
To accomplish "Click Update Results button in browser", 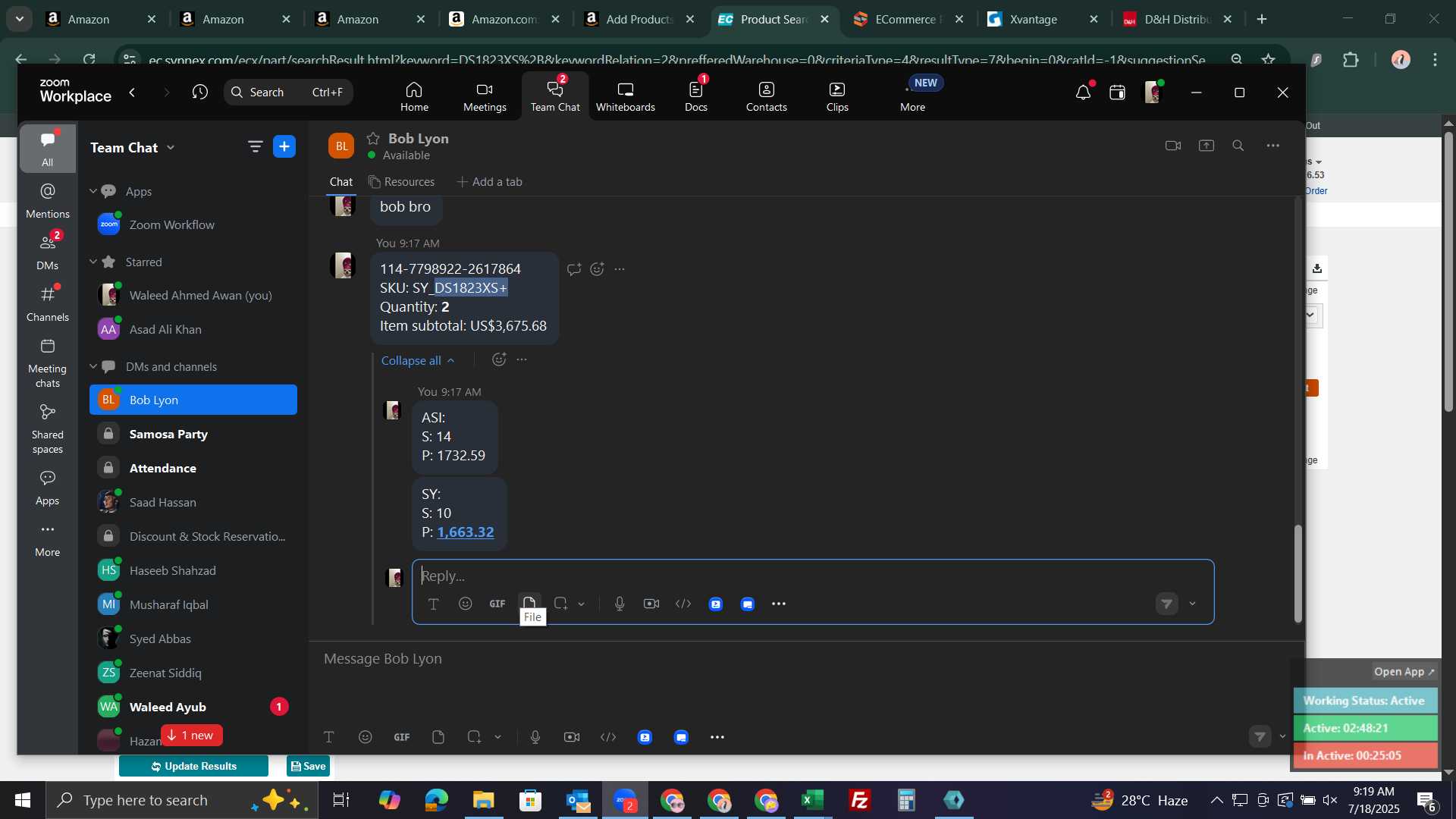I will pyautogui.click(x=193, y=766).
